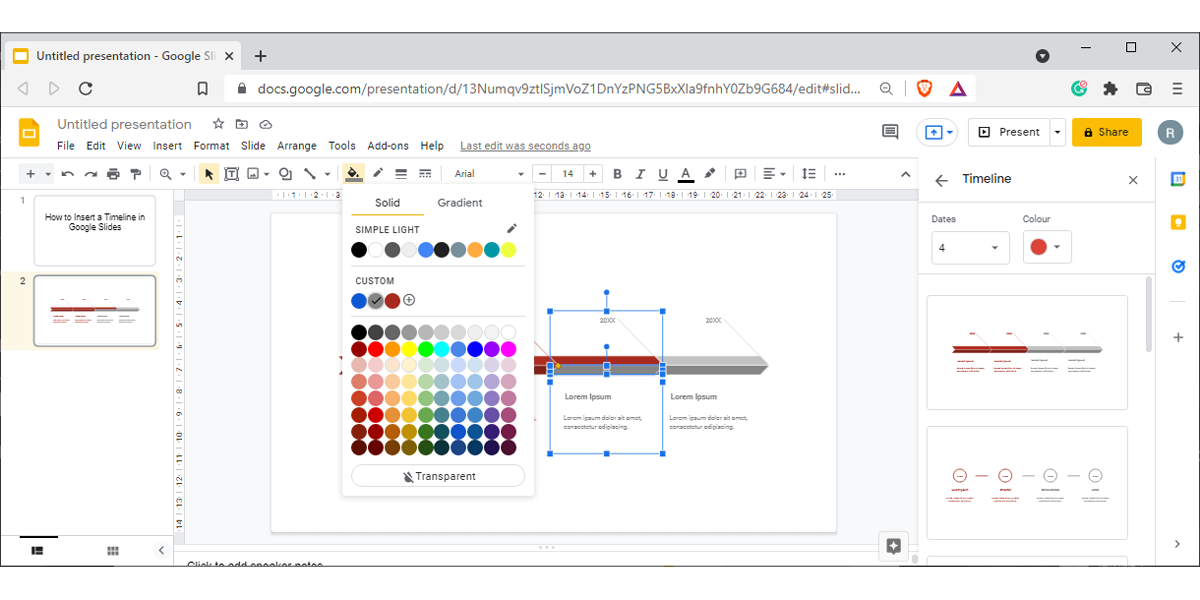
Task: Select the cursor select tool
Action: [x=209, y=174]
